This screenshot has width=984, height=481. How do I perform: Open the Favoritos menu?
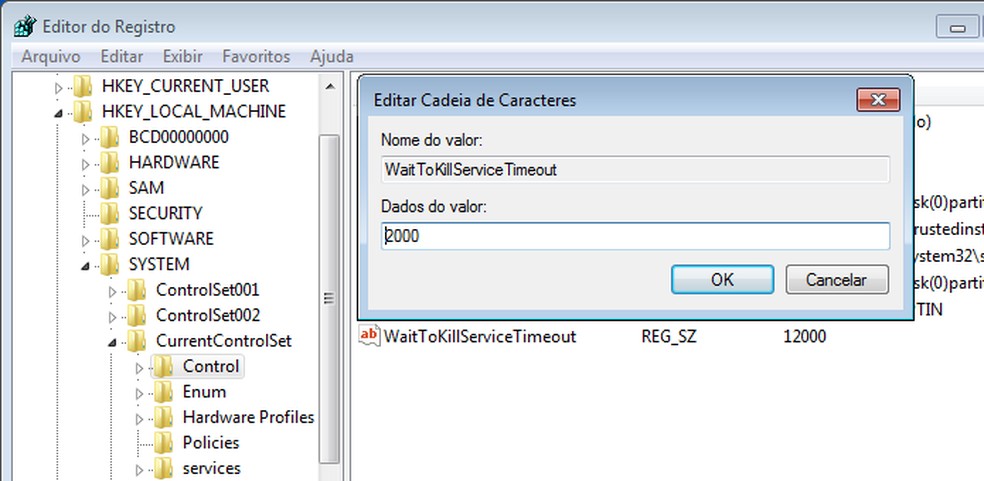click(256, 57)
